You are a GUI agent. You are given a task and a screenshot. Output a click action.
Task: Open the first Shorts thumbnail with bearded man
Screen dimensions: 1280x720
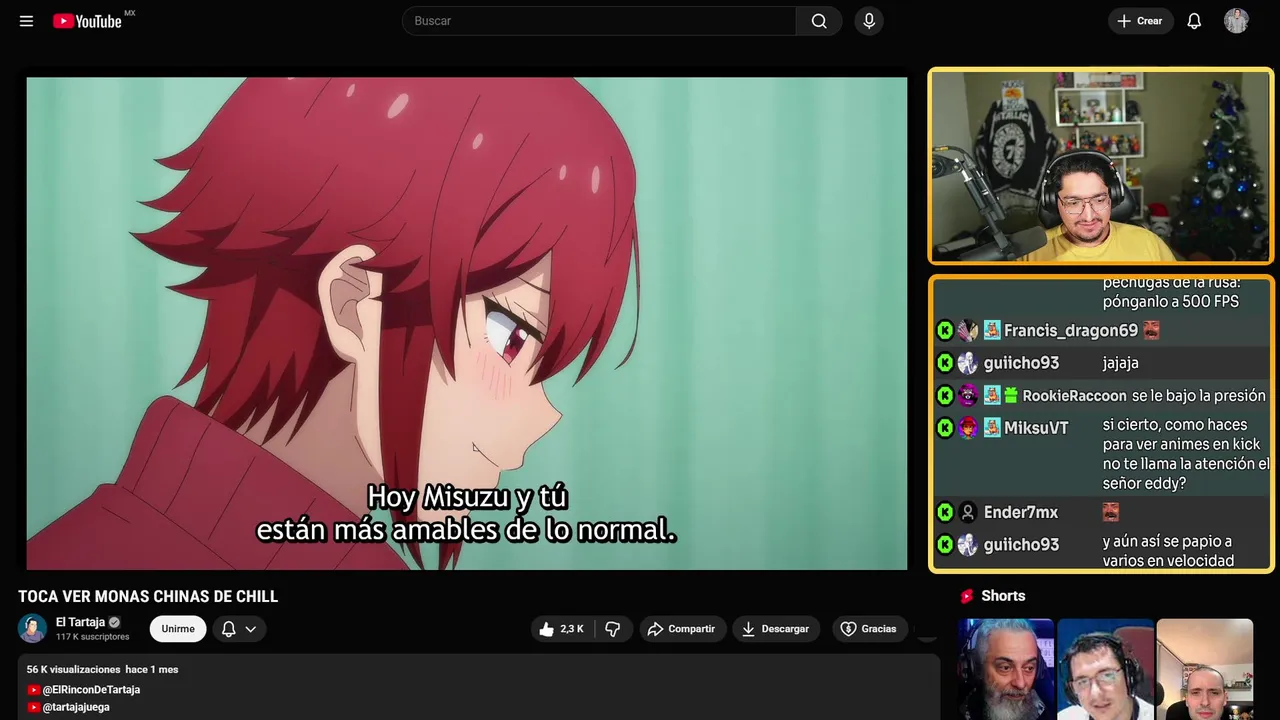pos(1006,669)
